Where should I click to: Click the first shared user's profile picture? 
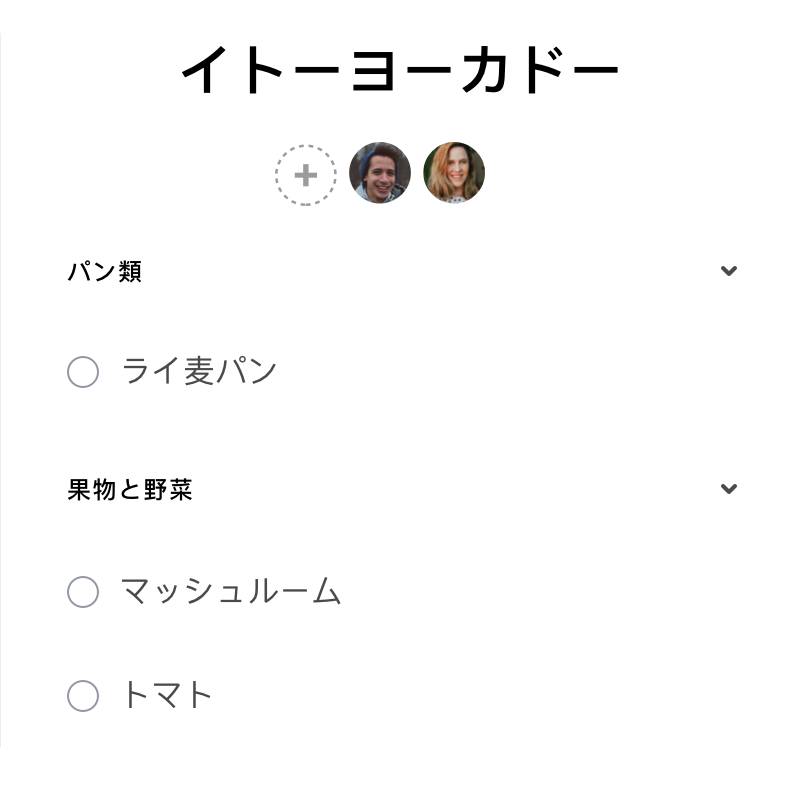point(379,173)
